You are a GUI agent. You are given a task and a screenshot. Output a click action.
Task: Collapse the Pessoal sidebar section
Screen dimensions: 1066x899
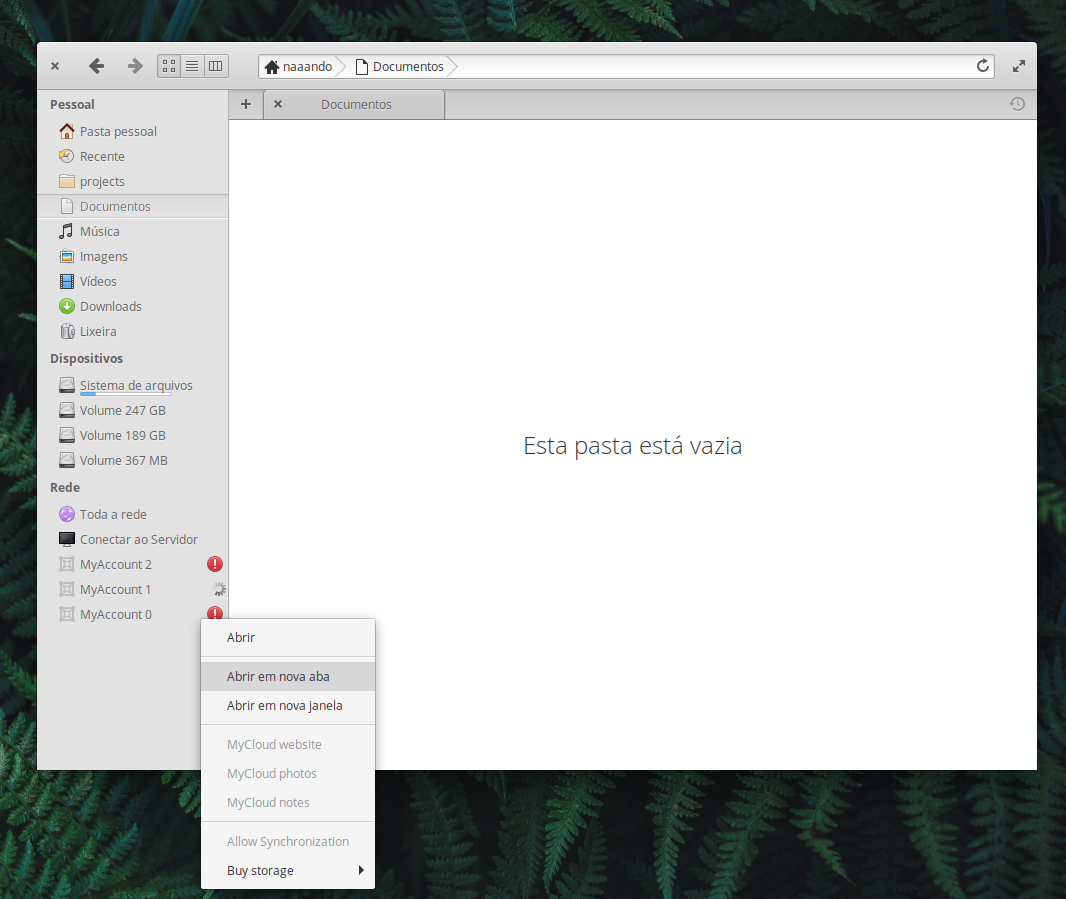click(72, 105)
